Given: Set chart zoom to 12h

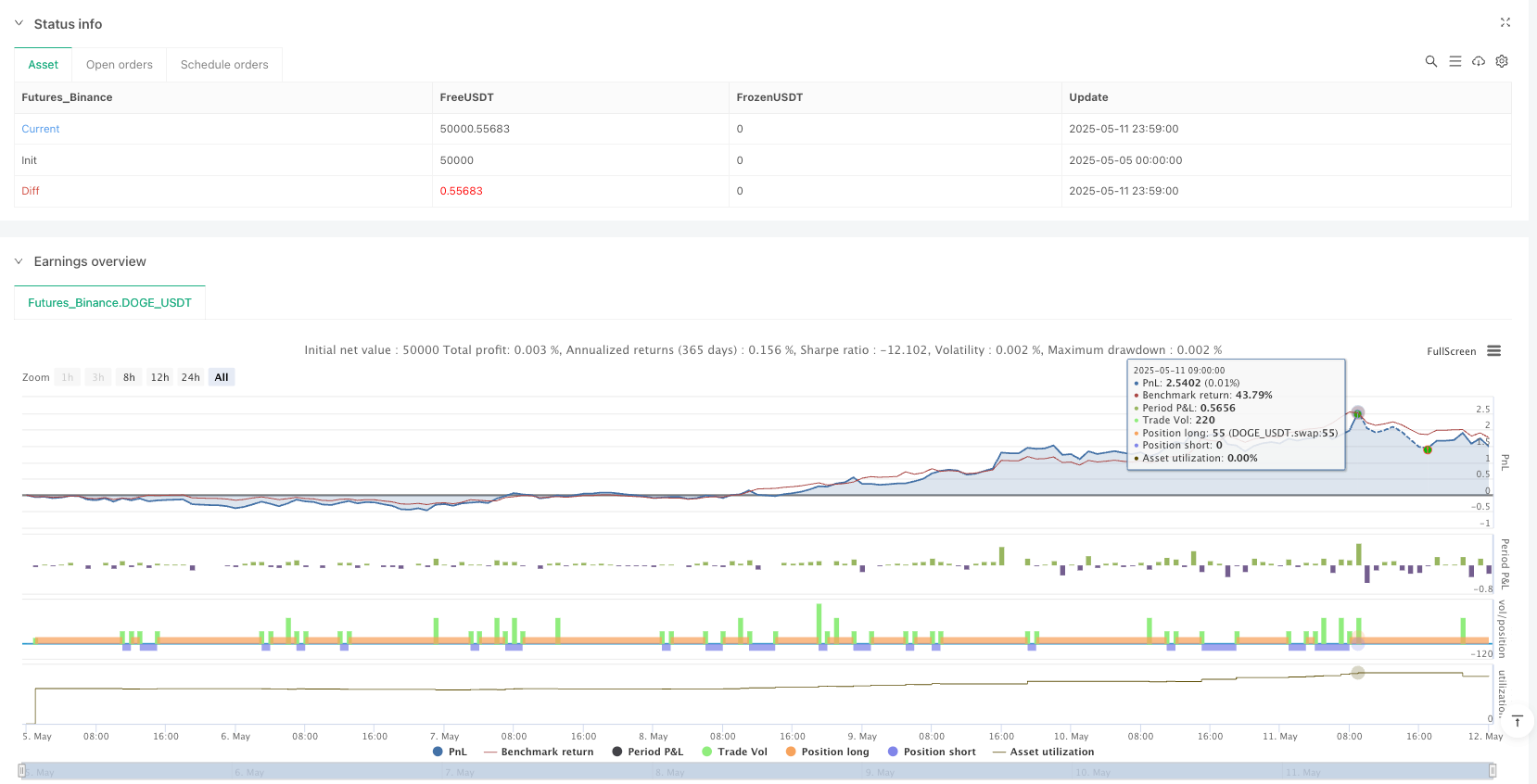Looking at the screenshot, I should 159,377.
